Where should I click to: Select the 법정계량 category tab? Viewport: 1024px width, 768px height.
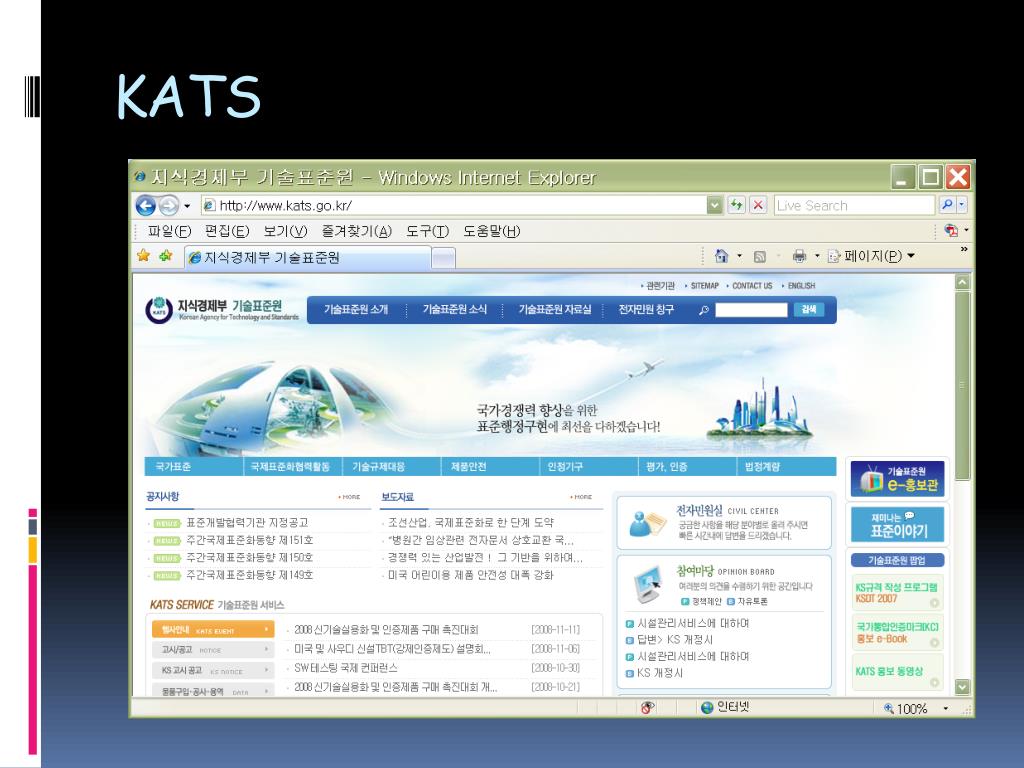(786, 466)
